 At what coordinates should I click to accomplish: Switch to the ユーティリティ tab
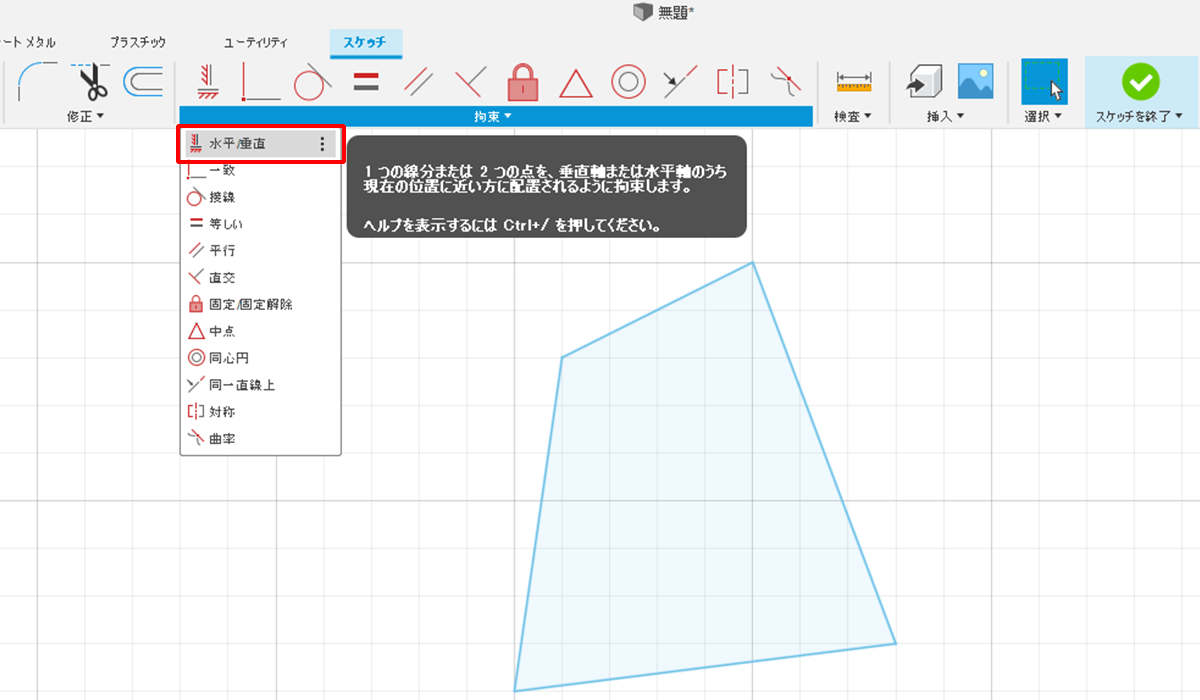(x=255, y=43)
